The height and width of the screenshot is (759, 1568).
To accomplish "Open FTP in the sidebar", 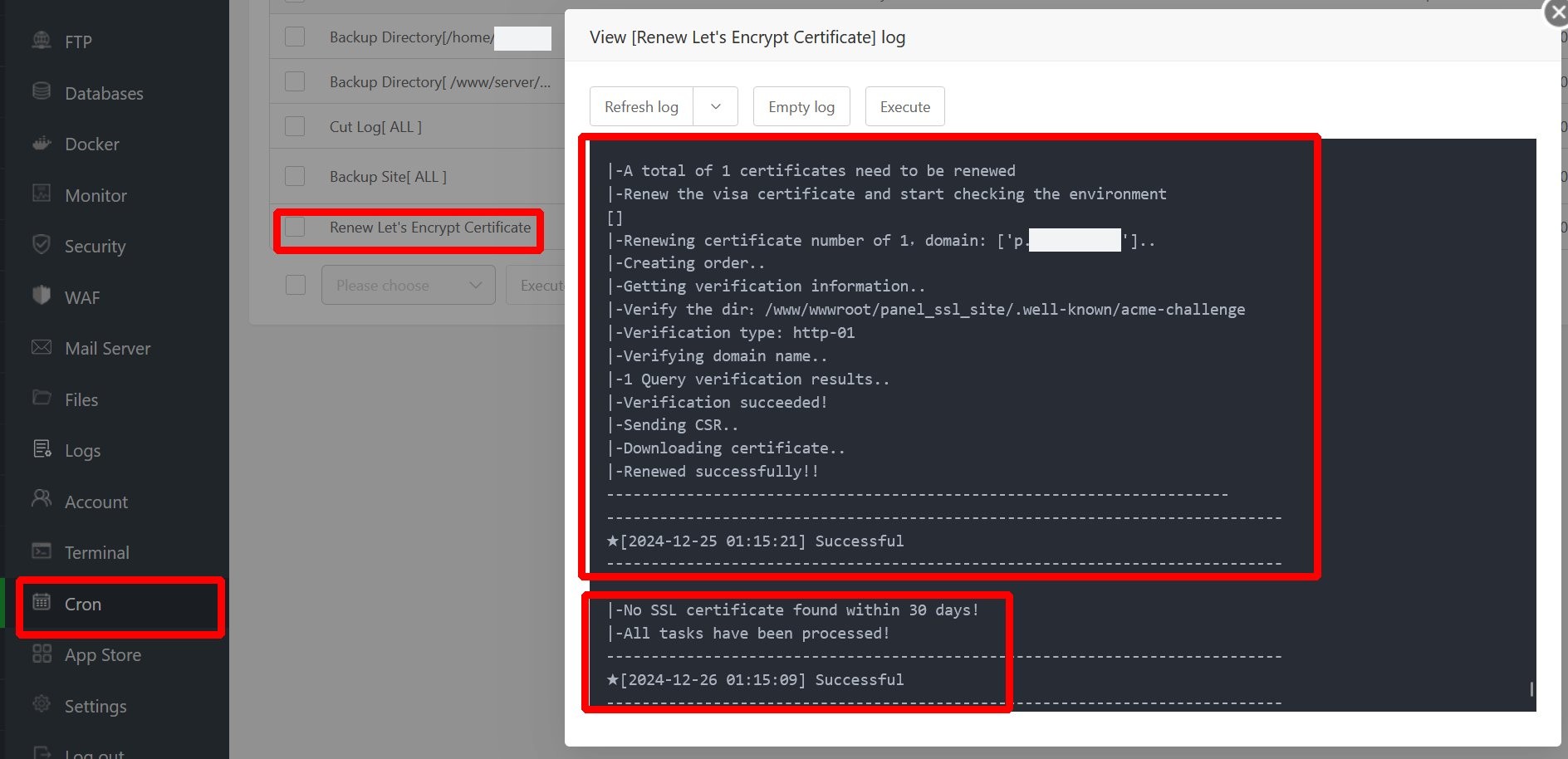I will click(x=78, y=42).
